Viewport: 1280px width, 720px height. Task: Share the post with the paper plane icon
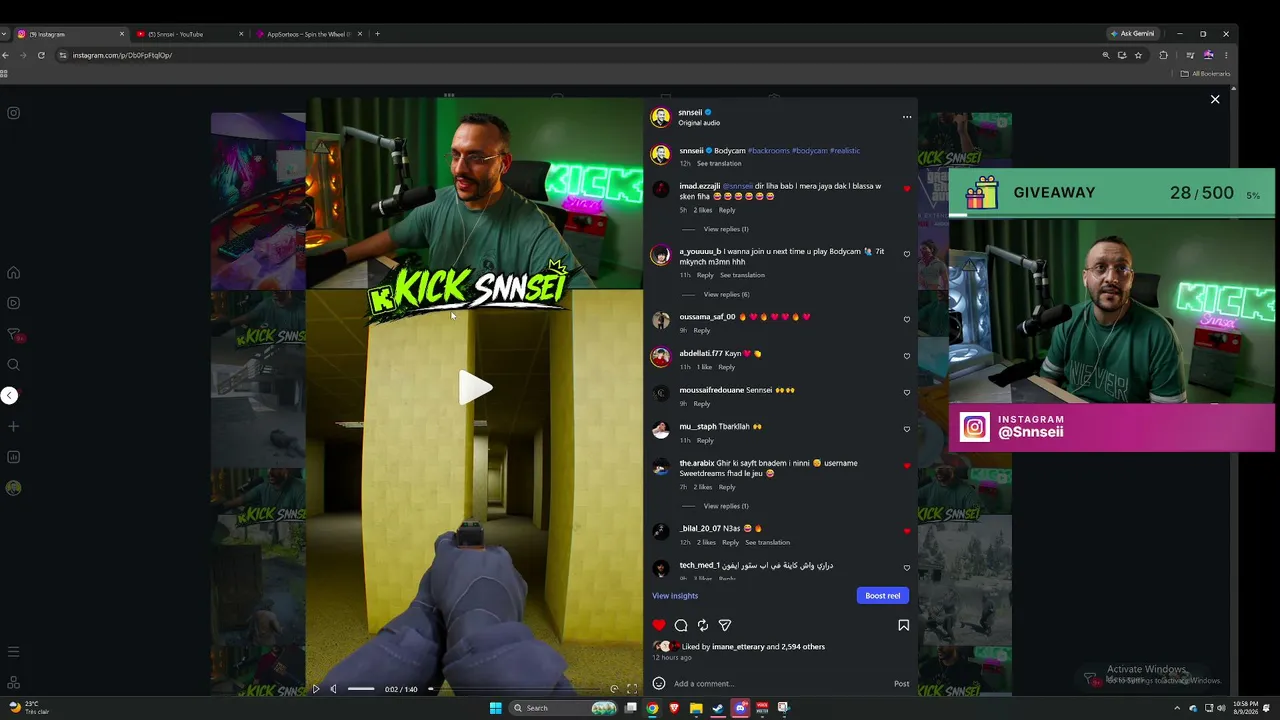[x=725, y=625]
